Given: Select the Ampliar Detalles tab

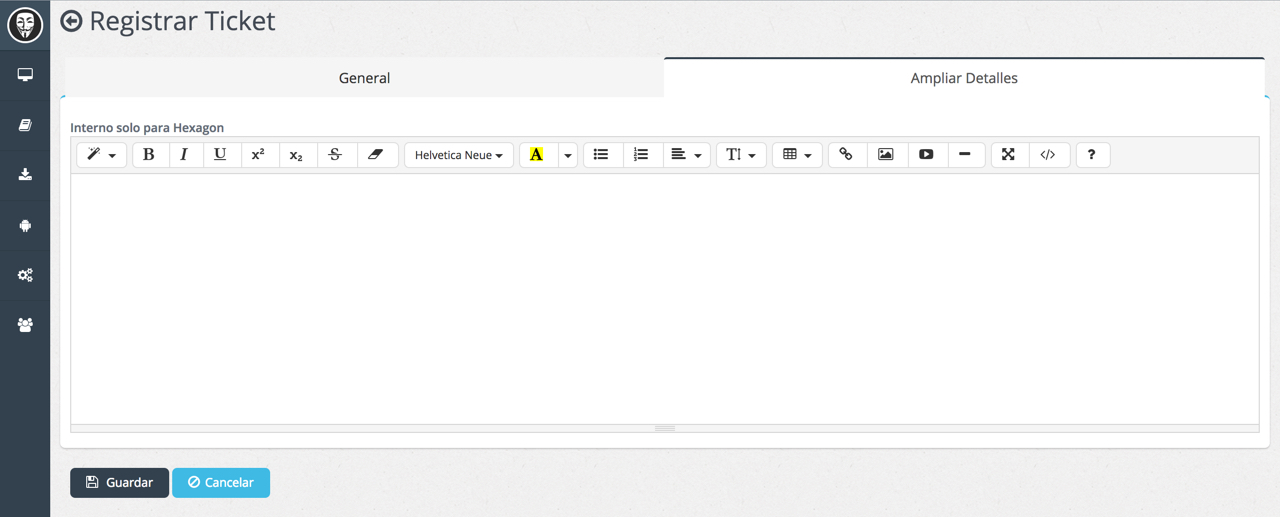Looking at the screenshot, I should (x=964, y=78).
